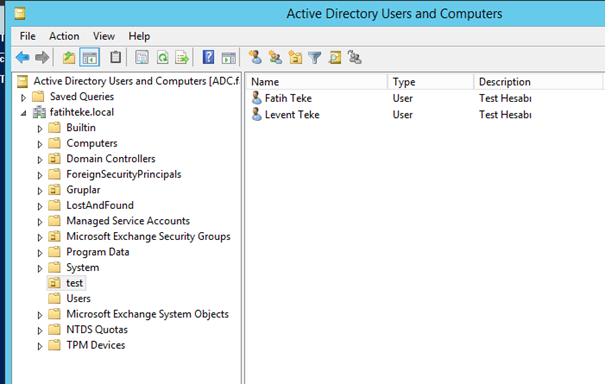The height and width of the screenshot is (384, 605).
Task: Click the clipboard Paste toolbar icon
Action: tap(115, 57)
